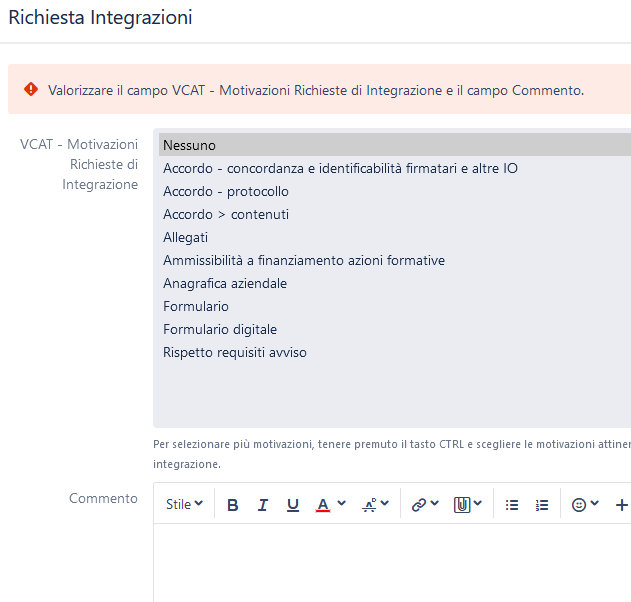
Task: Click the red text color A icon
Action: pos(323,505)
